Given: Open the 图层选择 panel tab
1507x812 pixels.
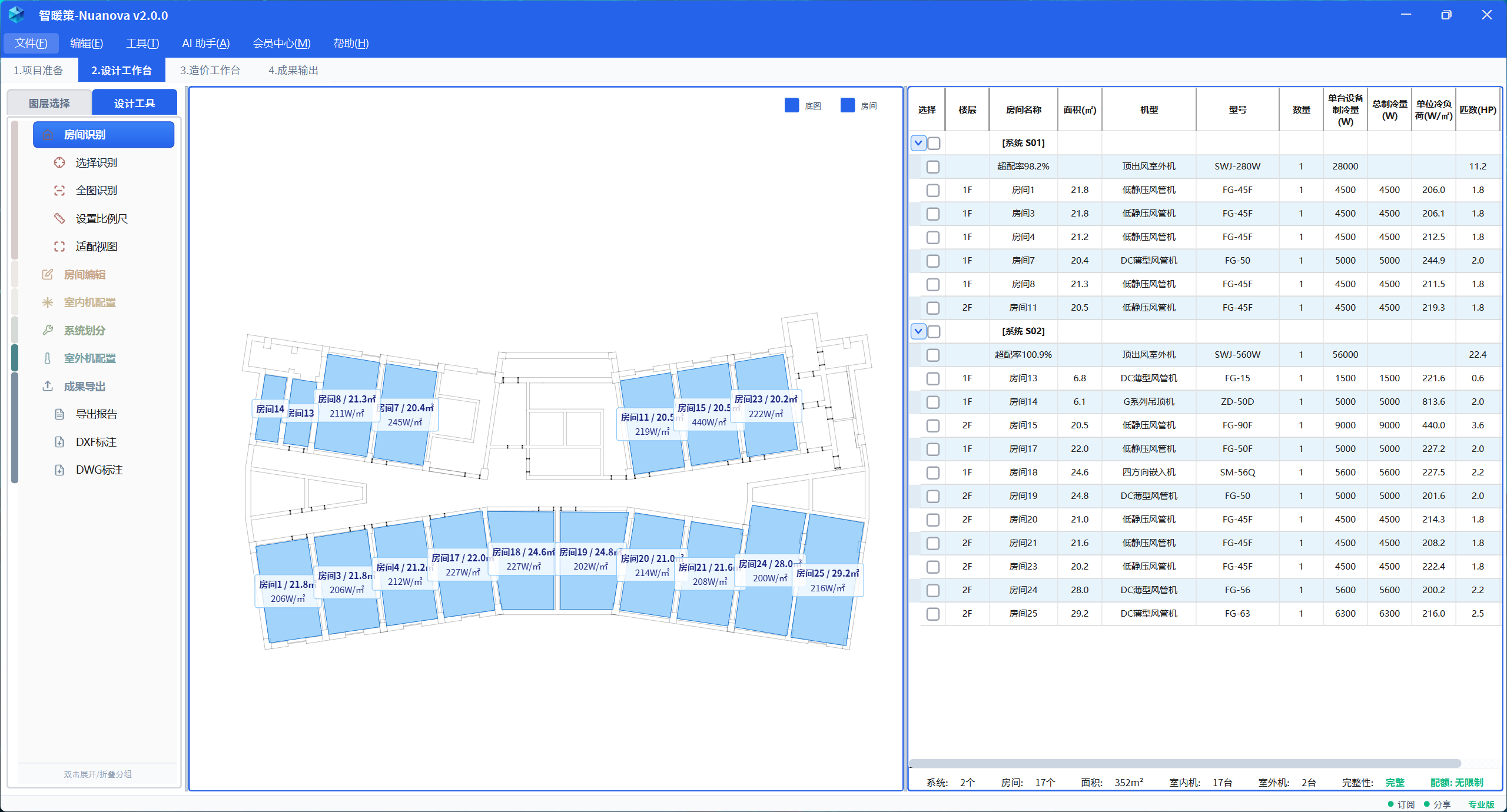Looking at the screenshot, I should pos(49,103).
